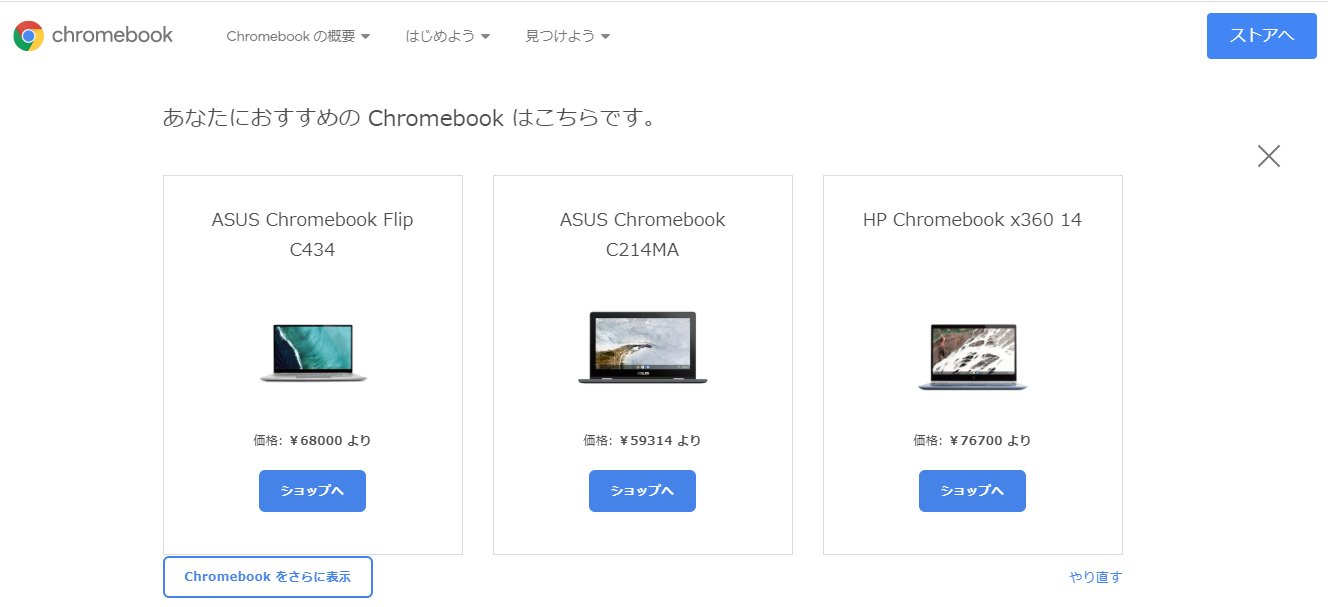Click the ストアへ button
The image size is (1328, 607).
click(x=1261, y=36)
